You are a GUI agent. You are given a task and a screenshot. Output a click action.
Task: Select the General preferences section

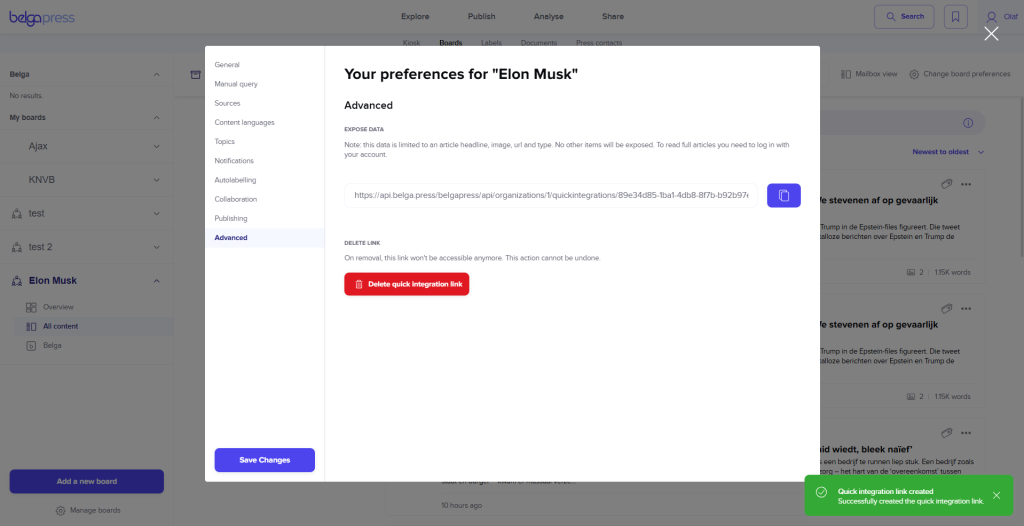227,65
